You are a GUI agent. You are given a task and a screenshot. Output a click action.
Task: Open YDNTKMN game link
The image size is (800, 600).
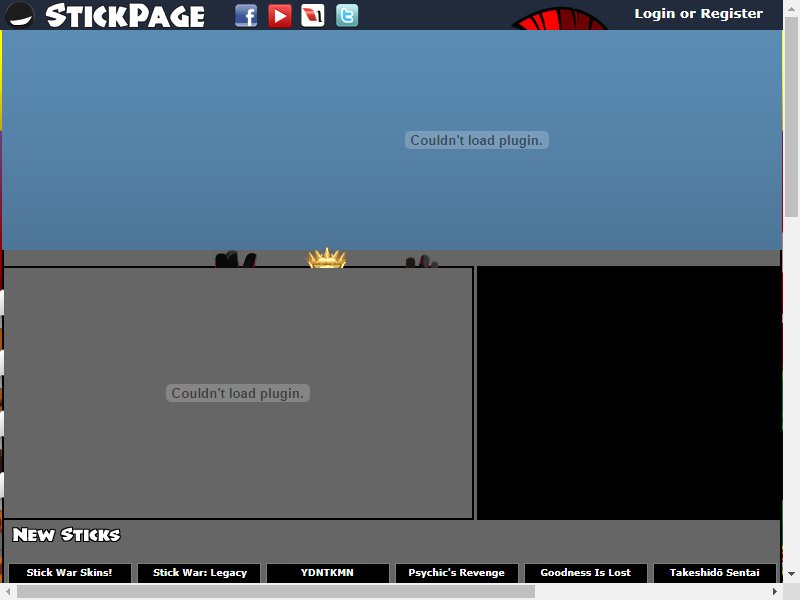pyautogui.click(x=328, y=572)
